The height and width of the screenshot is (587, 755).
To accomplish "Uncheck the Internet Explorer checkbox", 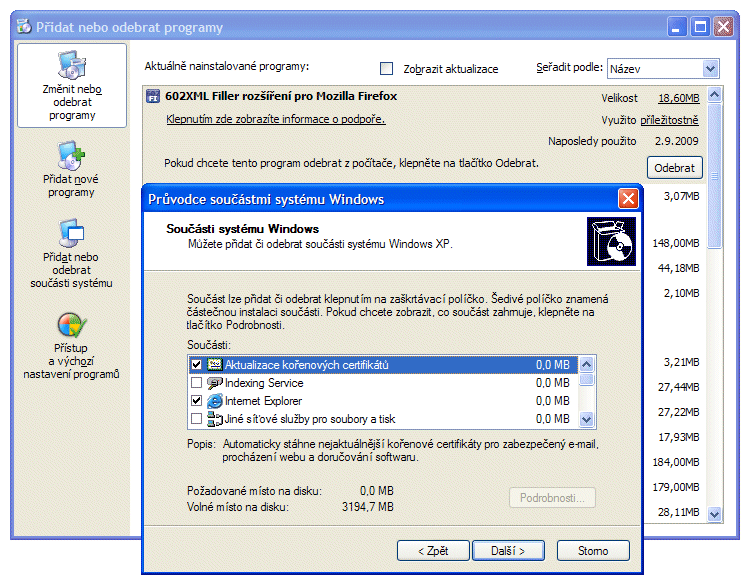I will coord(196,401).
